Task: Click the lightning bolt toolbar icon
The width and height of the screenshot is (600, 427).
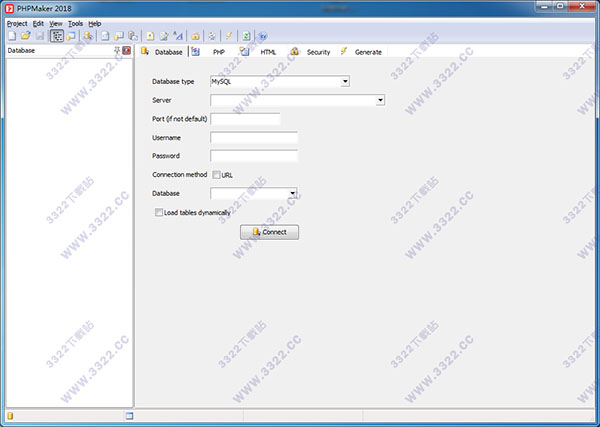Action: 229,36
